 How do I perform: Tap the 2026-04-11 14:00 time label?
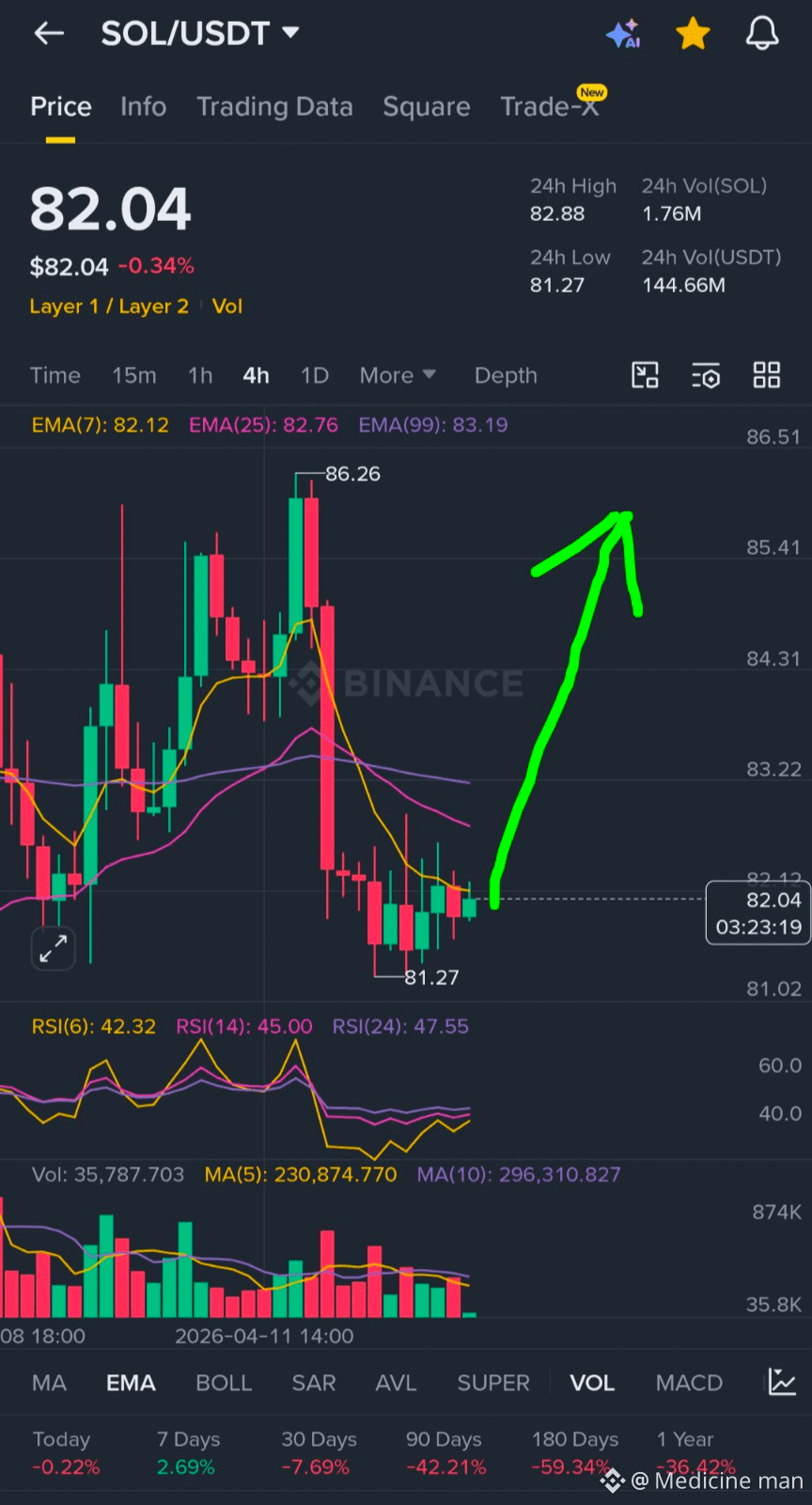(264, 1336)
